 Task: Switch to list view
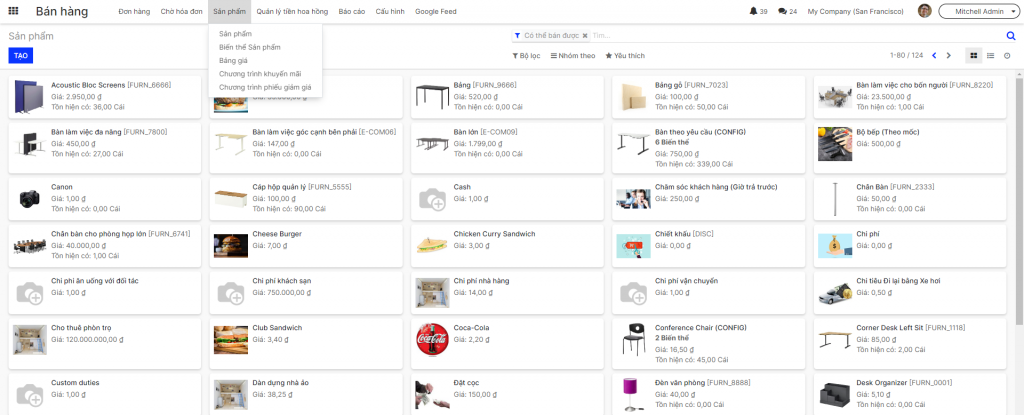(991, 56)
